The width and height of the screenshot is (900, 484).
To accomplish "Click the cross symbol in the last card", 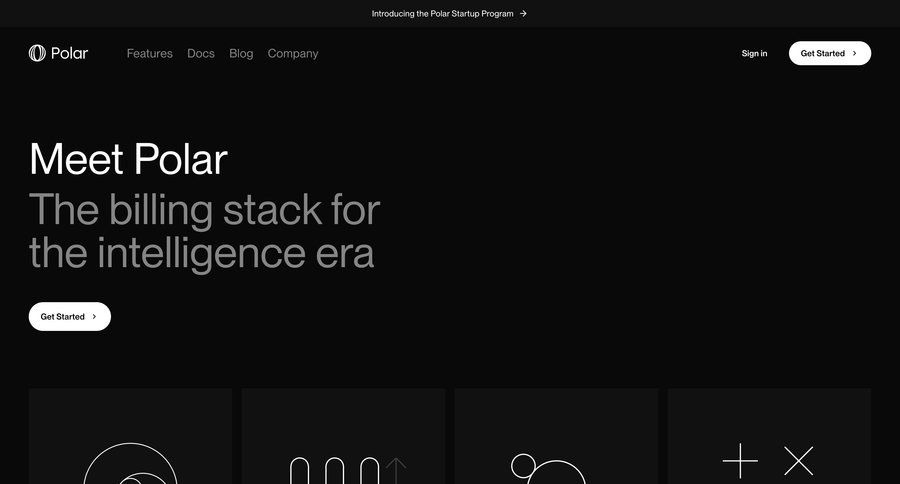I will (799, 460).
